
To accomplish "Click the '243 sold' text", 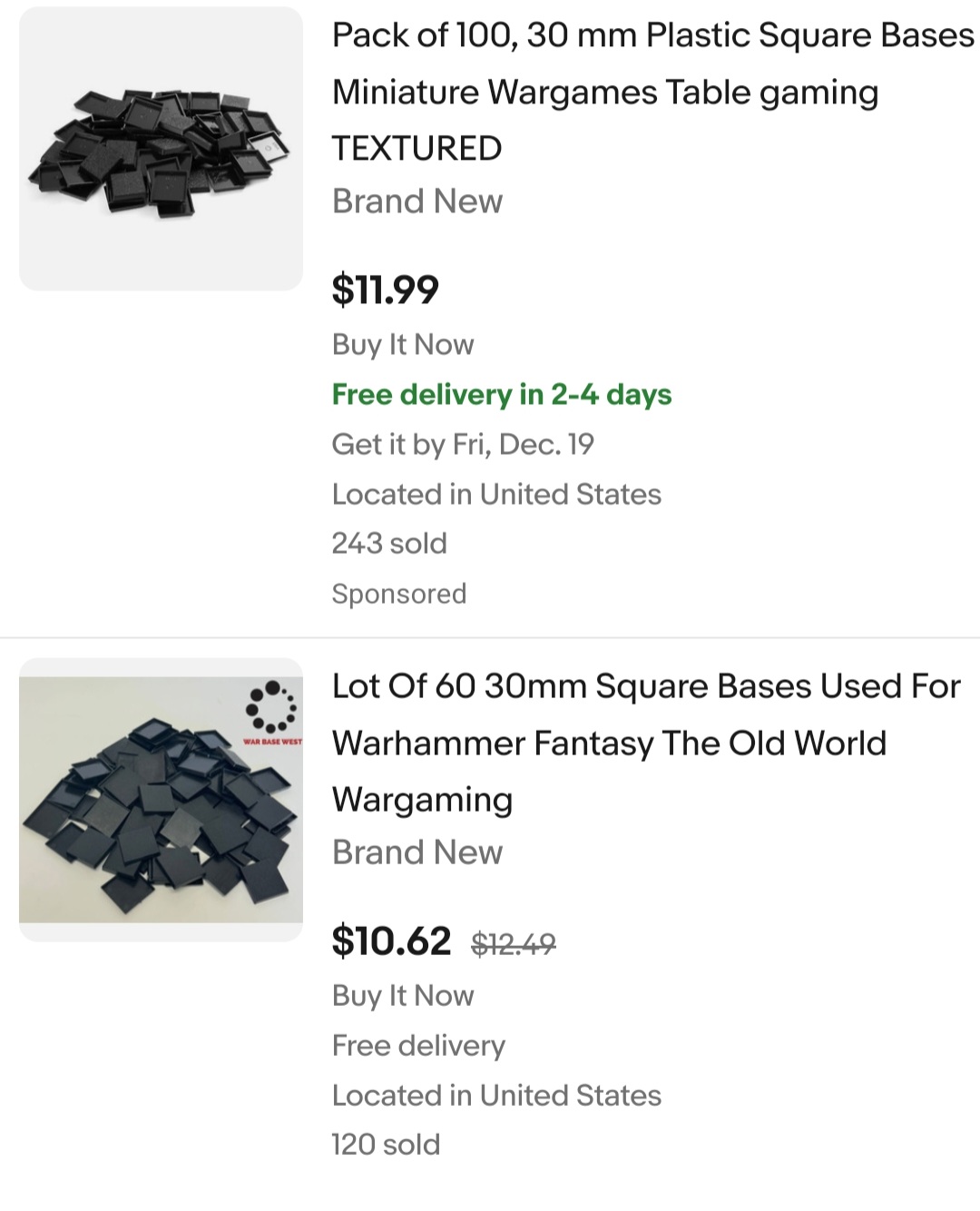I will coord(389,543).
